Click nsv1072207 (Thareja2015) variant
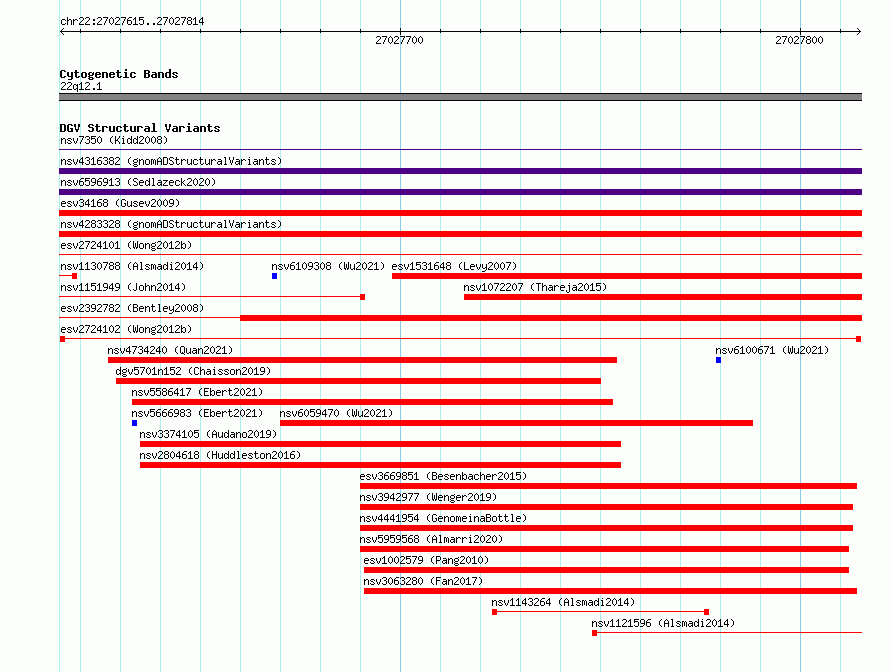The image size is (890, 672). 663,297
